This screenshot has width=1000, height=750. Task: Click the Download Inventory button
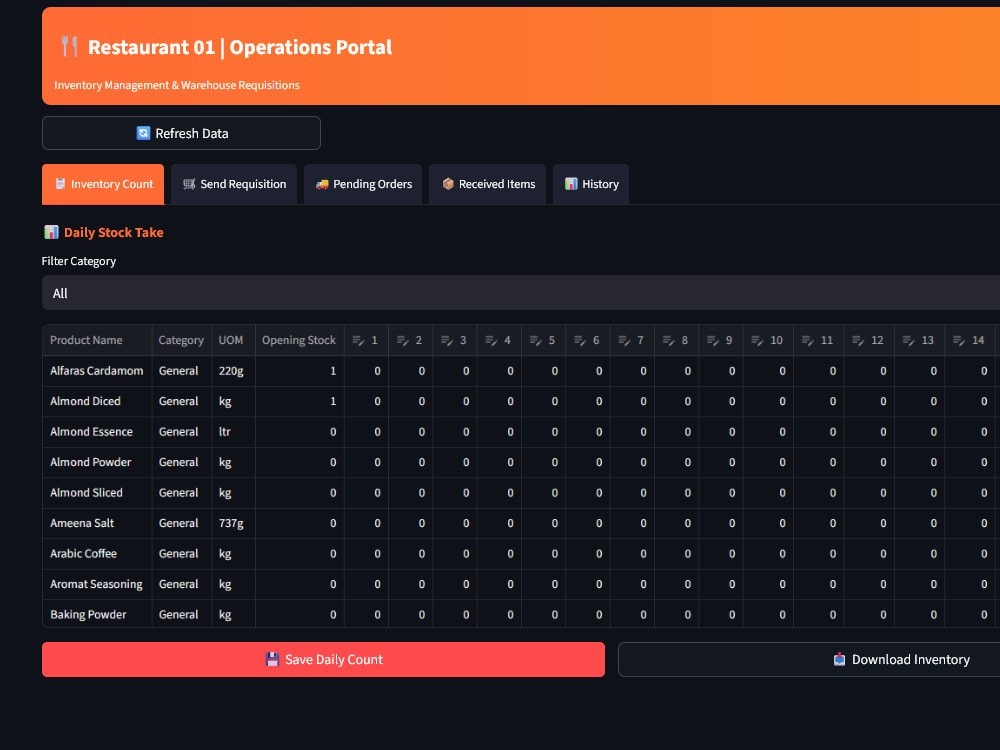click(x=809, y=659)
